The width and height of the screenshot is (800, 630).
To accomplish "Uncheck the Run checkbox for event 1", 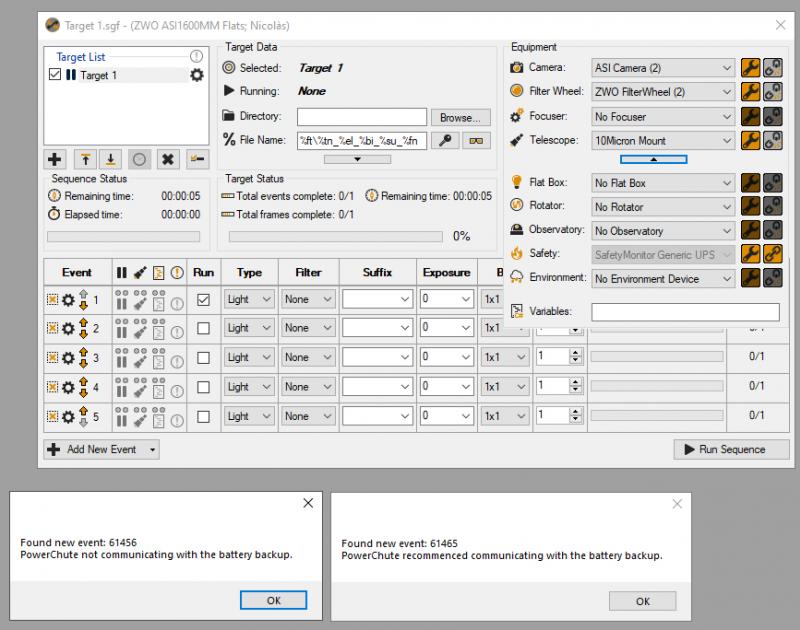I will coord(203,299).
